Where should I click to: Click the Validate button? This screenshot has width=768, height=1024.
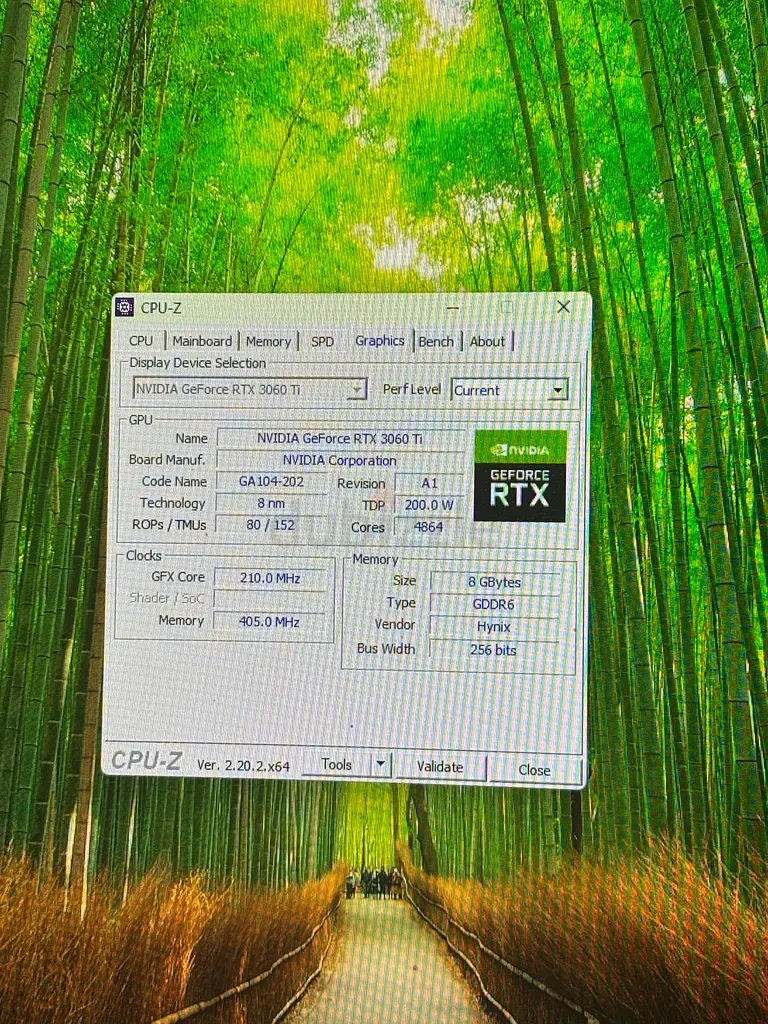point(440,767)
